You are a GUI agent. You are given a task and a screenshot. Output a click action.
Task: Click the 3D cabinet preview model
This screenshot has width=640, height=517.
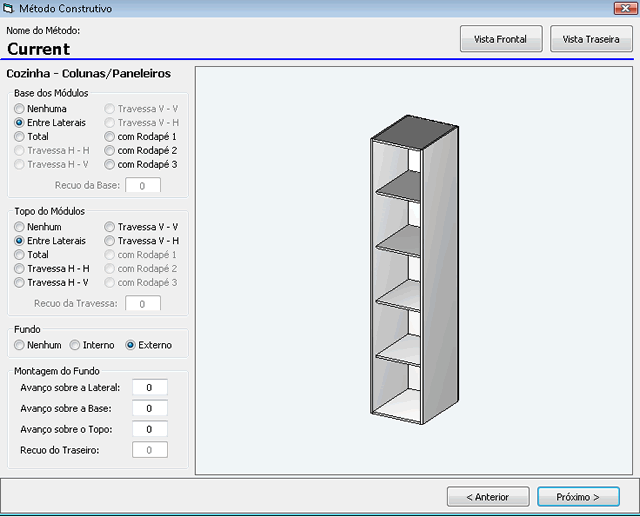(x=414, y=270)
